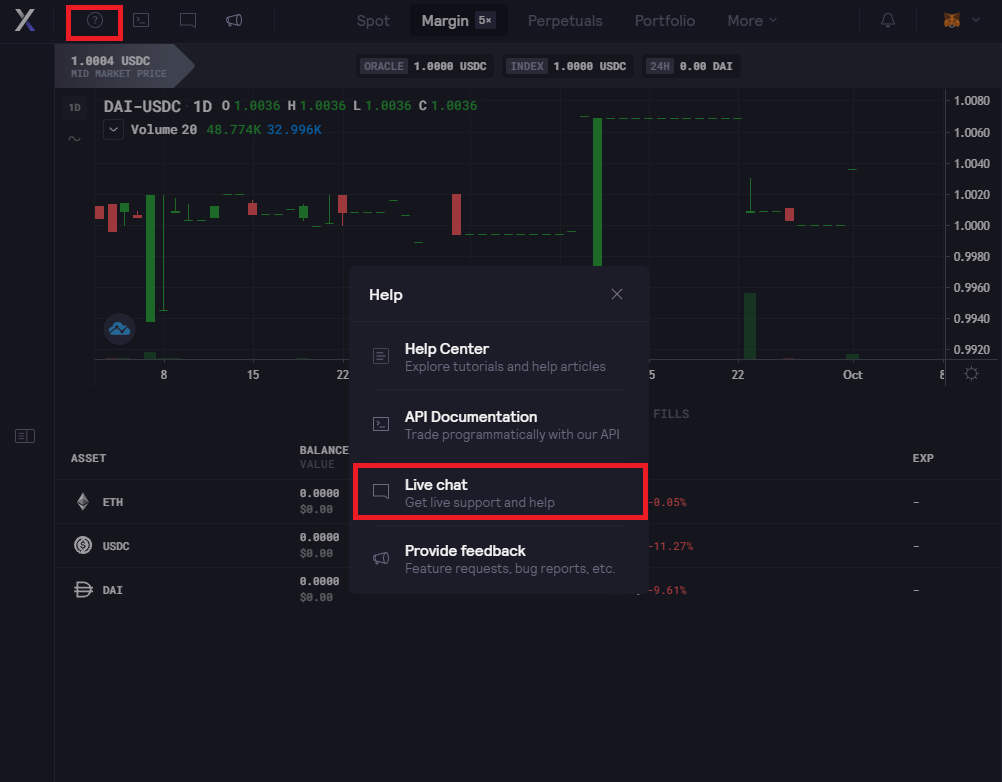Click the DAI asset row
Screen dimensions: 1002x782
tap(528, 590)
